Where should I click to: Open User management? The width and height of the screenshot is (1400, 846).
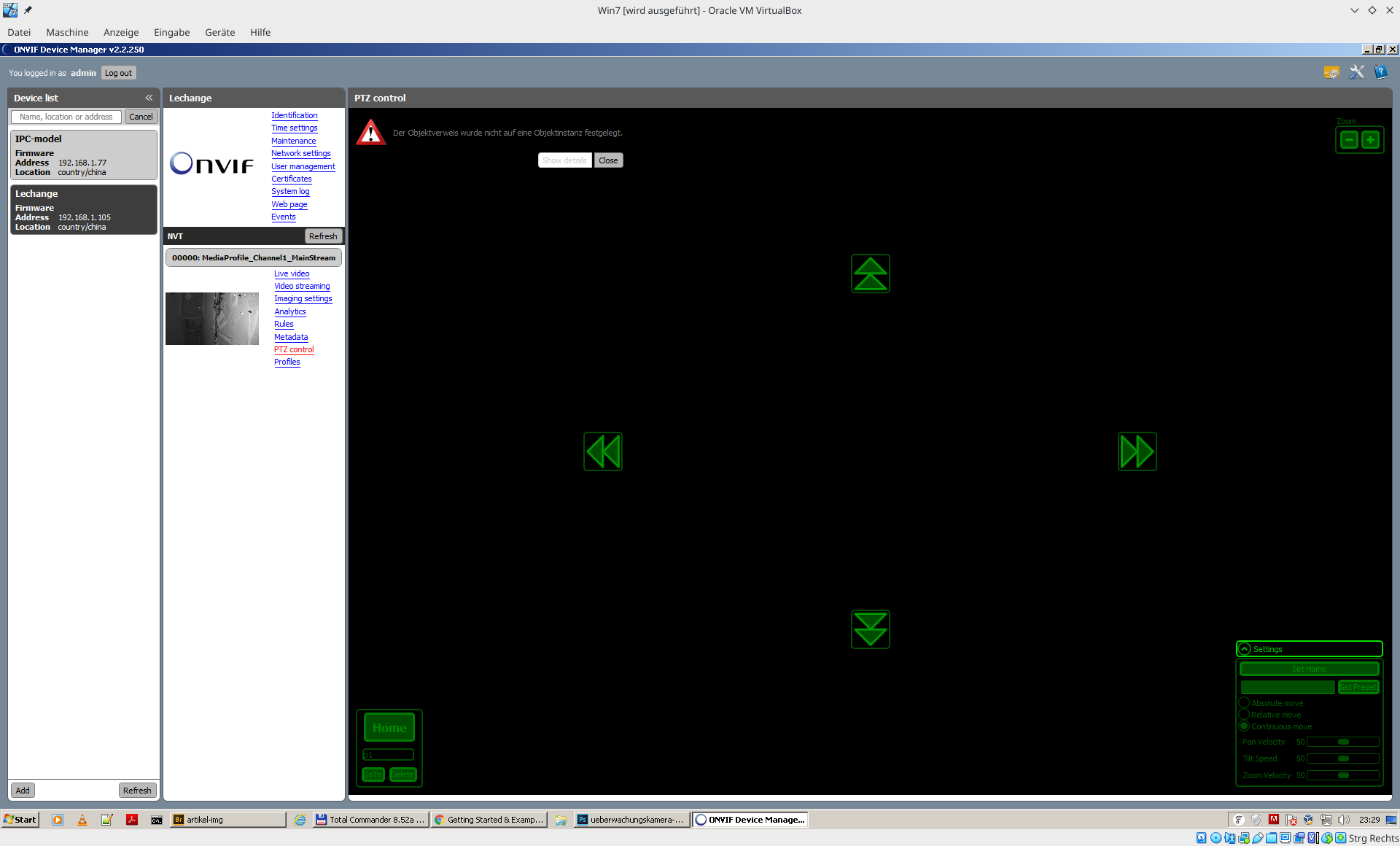coord(303,166)
